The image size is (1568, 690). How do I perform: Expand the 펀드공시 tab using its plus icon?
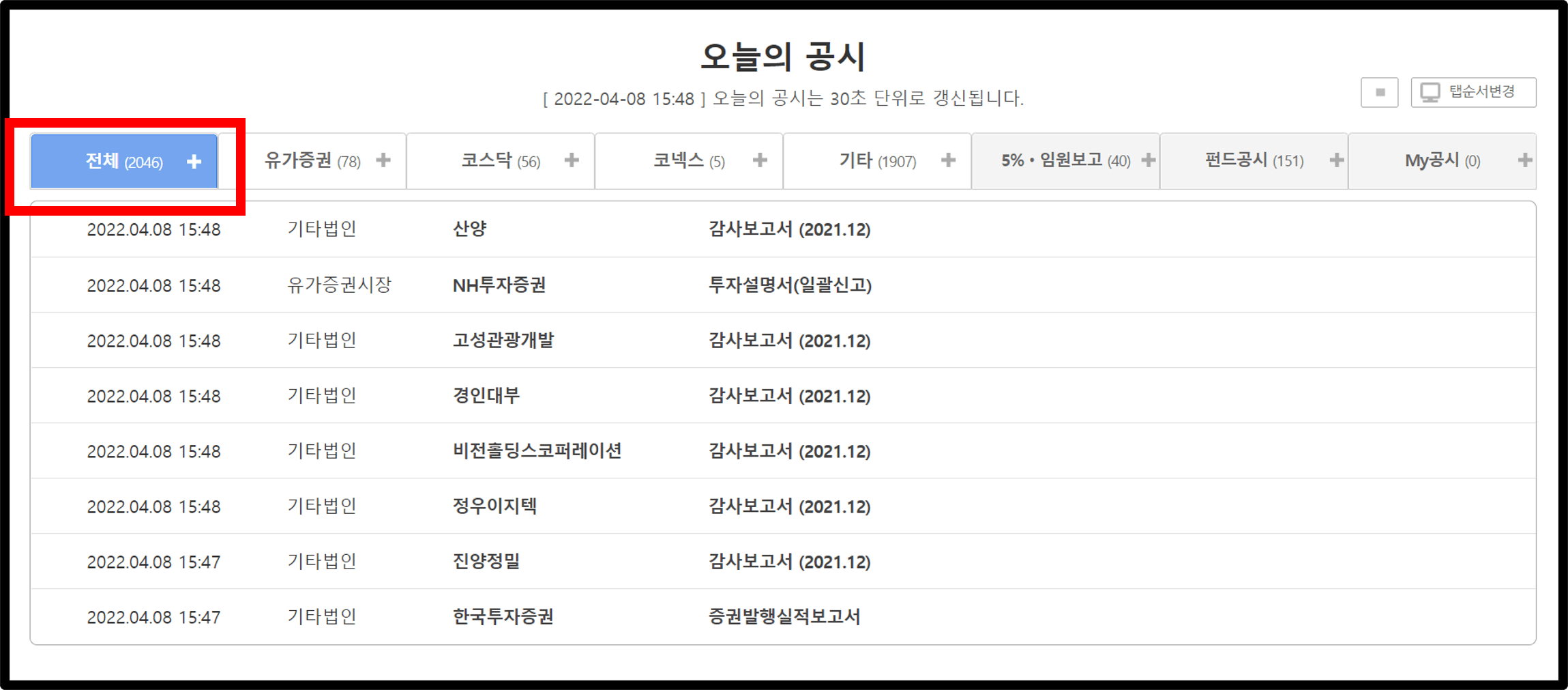click(1337, 161)
